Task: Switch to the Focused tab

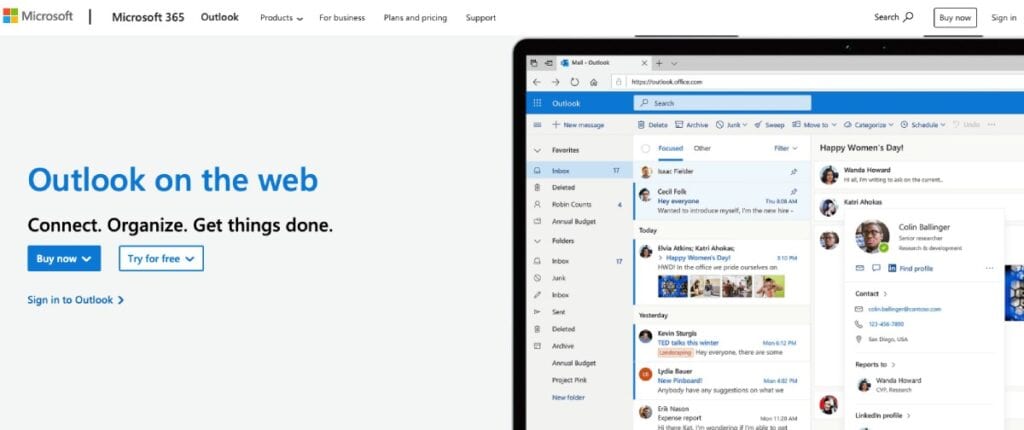Action: (670, 148)
